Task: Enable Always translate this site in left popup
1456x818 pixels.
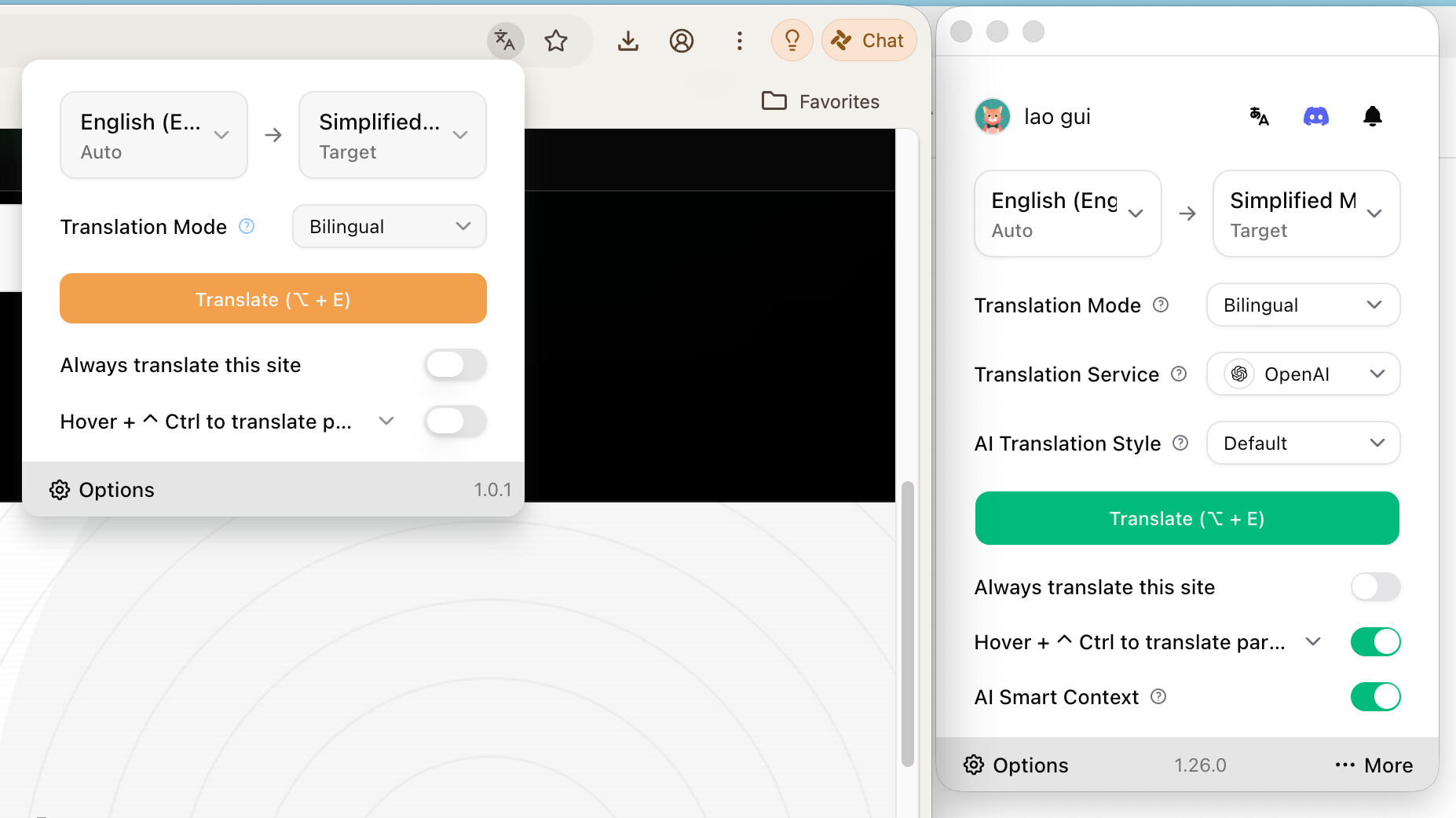Action: coord(455,365)
